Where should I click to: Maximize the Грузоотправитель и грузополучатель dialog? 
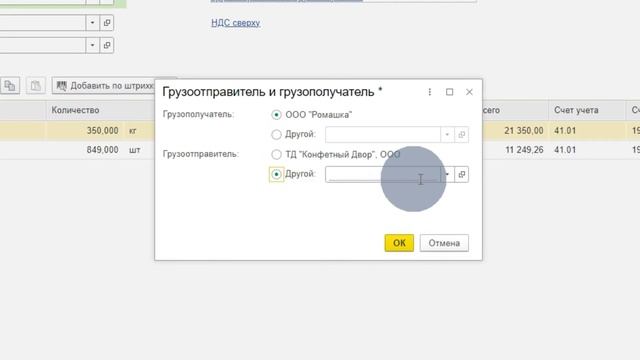pos(449,92)
